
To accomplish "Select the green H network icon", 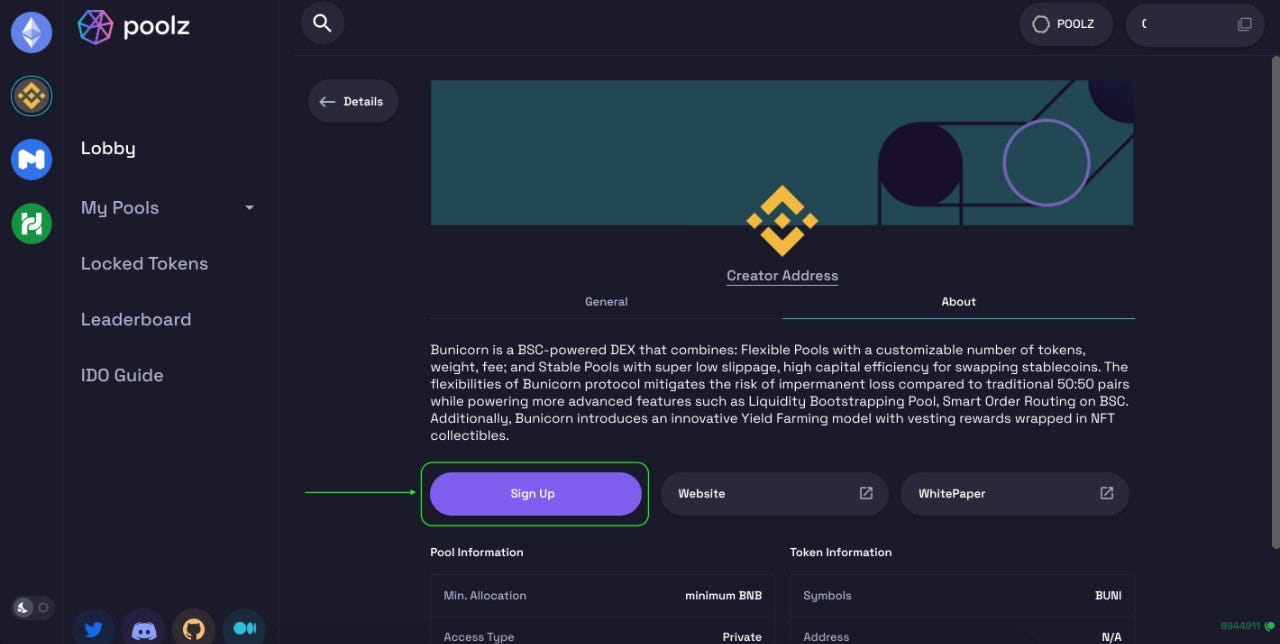I will click(31, 223).
